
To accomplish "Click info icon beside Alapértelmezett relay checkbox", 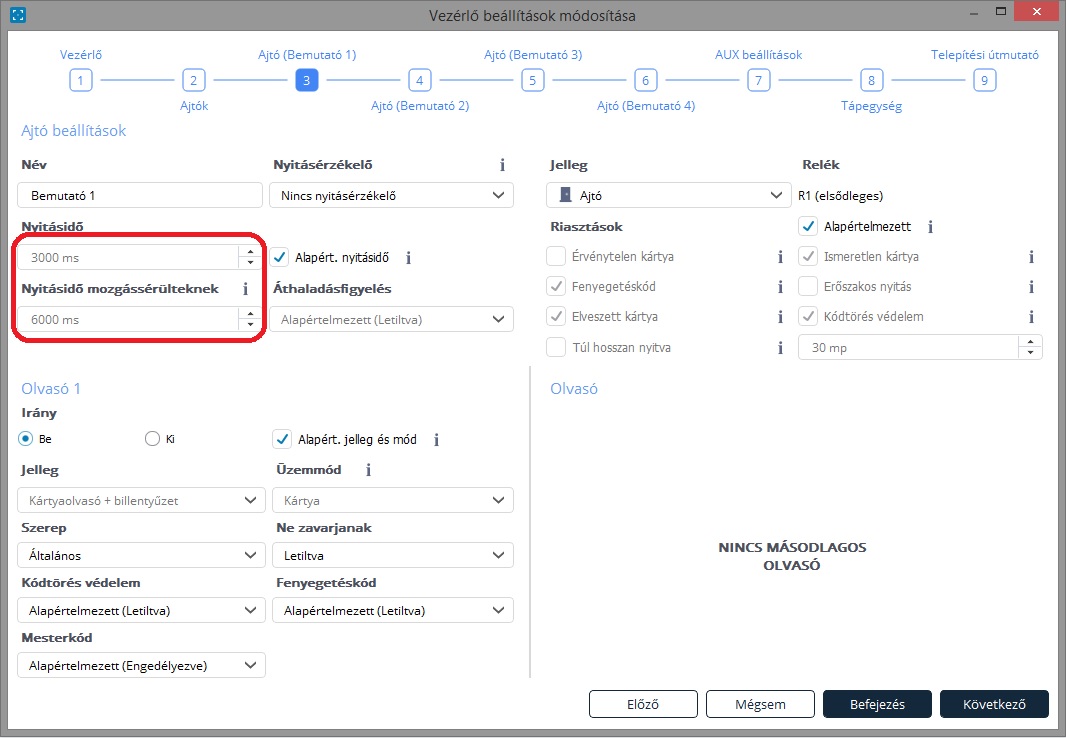I will (930, 227).
